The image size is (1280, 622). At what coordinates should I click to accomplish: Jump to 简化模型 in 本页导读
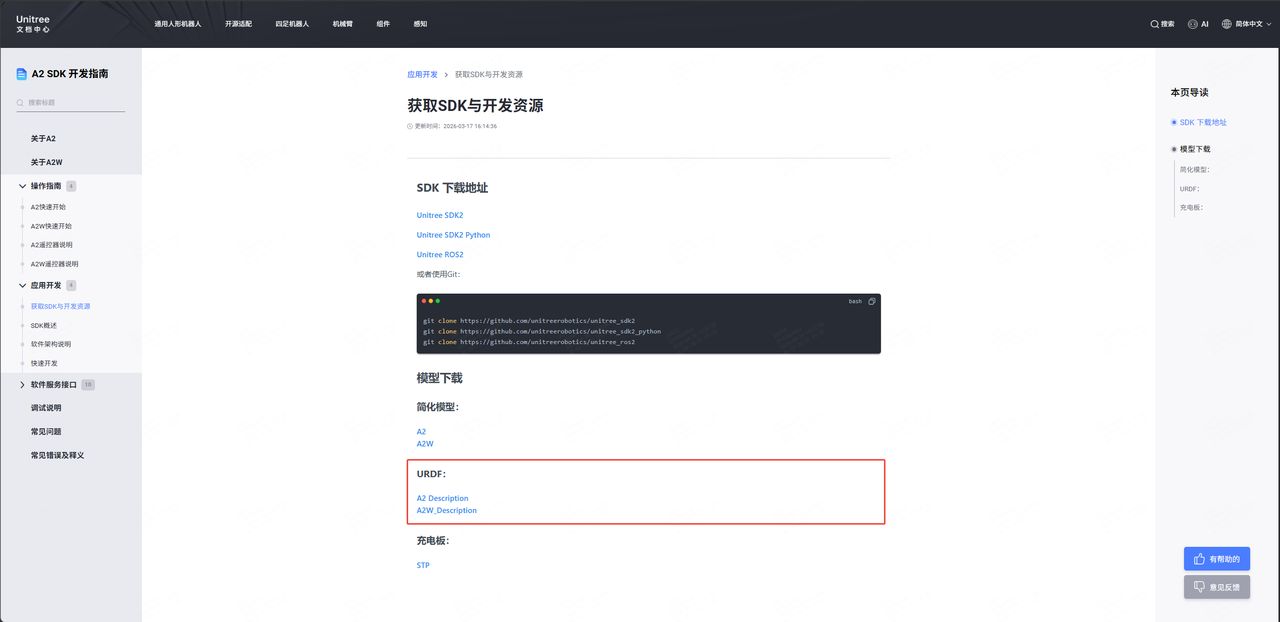(x=1195, y=169)
